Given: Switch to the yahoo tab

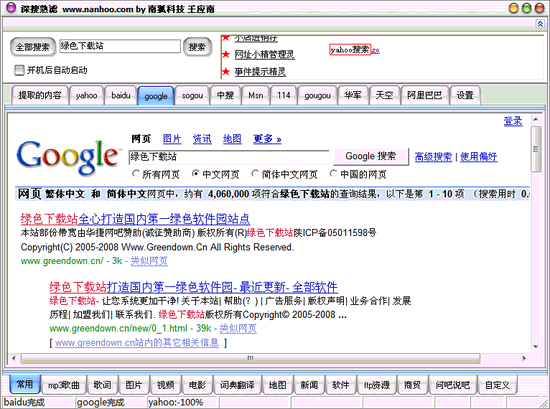Looking at the screenshot, I should (x=86, y=95).
